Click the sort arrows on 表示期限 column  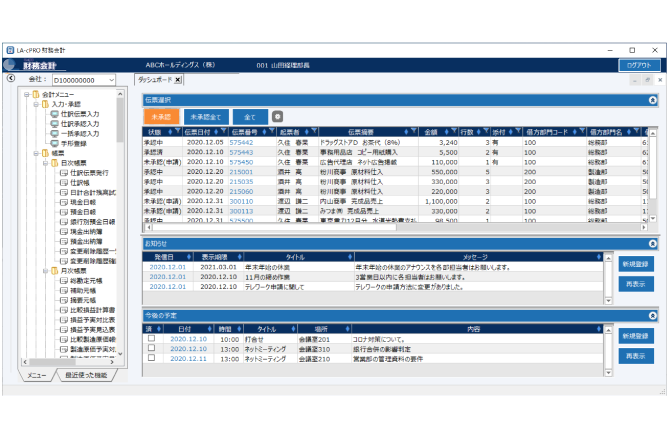tap(239, 257)
